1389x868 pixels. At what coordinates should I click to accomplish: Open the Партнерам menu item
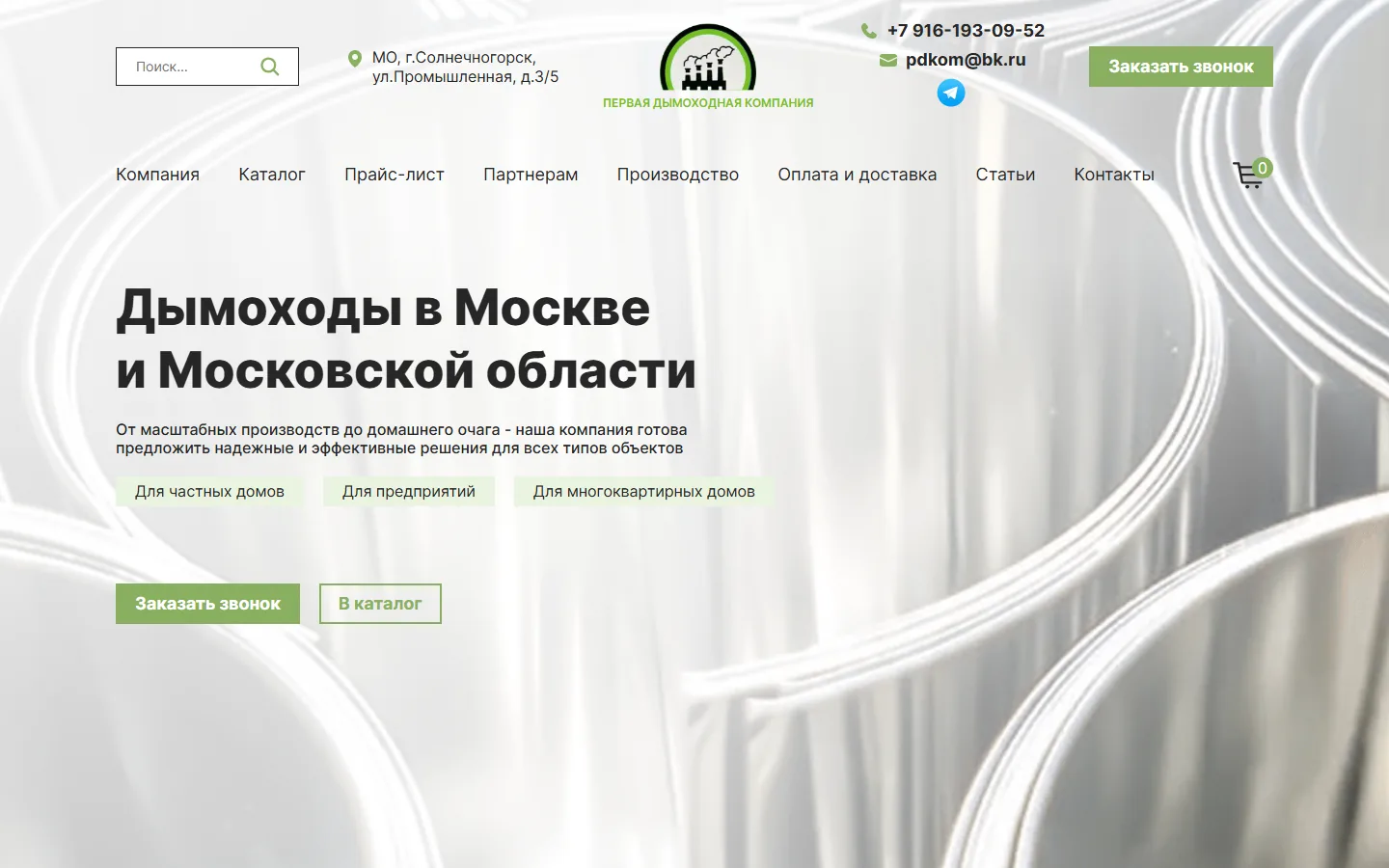[531, 175]
